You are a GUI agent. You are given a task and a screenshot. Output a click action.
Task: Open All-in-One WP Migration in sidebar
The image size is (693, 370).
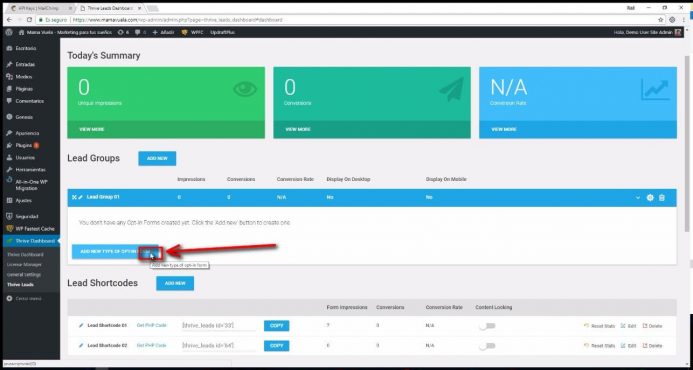point(30,185)
